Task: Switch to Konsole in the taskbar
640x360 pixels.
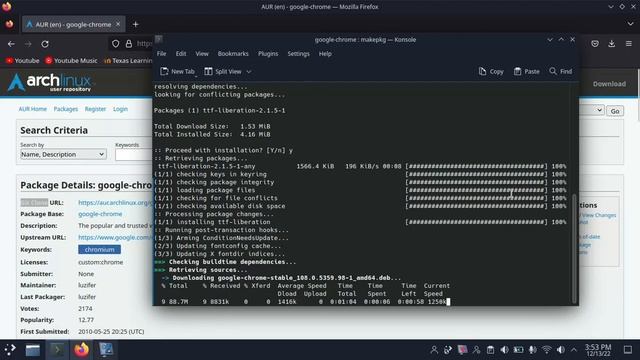Action: point(57,350)
